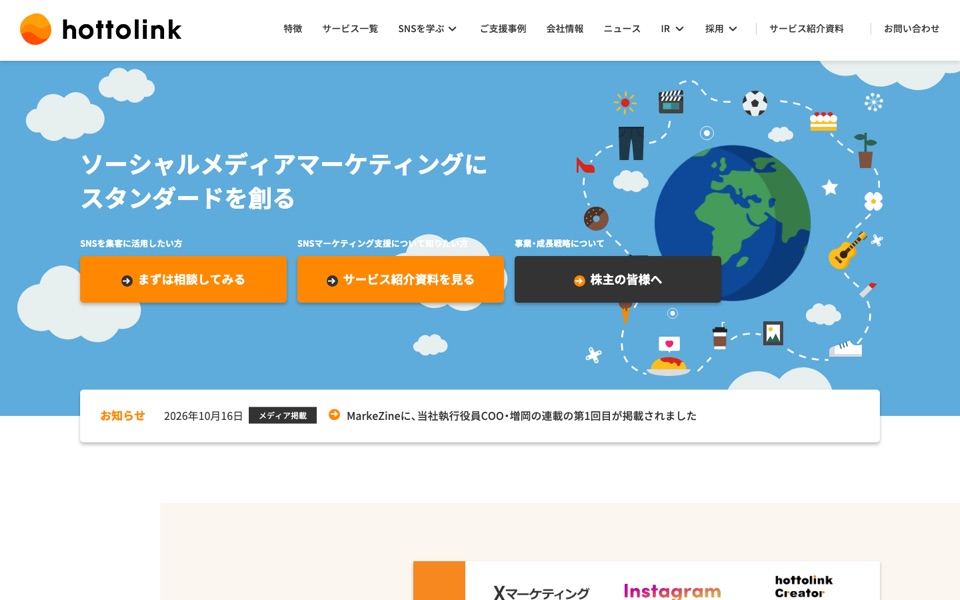Expand the SNSを学ぶ dropdown chevron

452,29
